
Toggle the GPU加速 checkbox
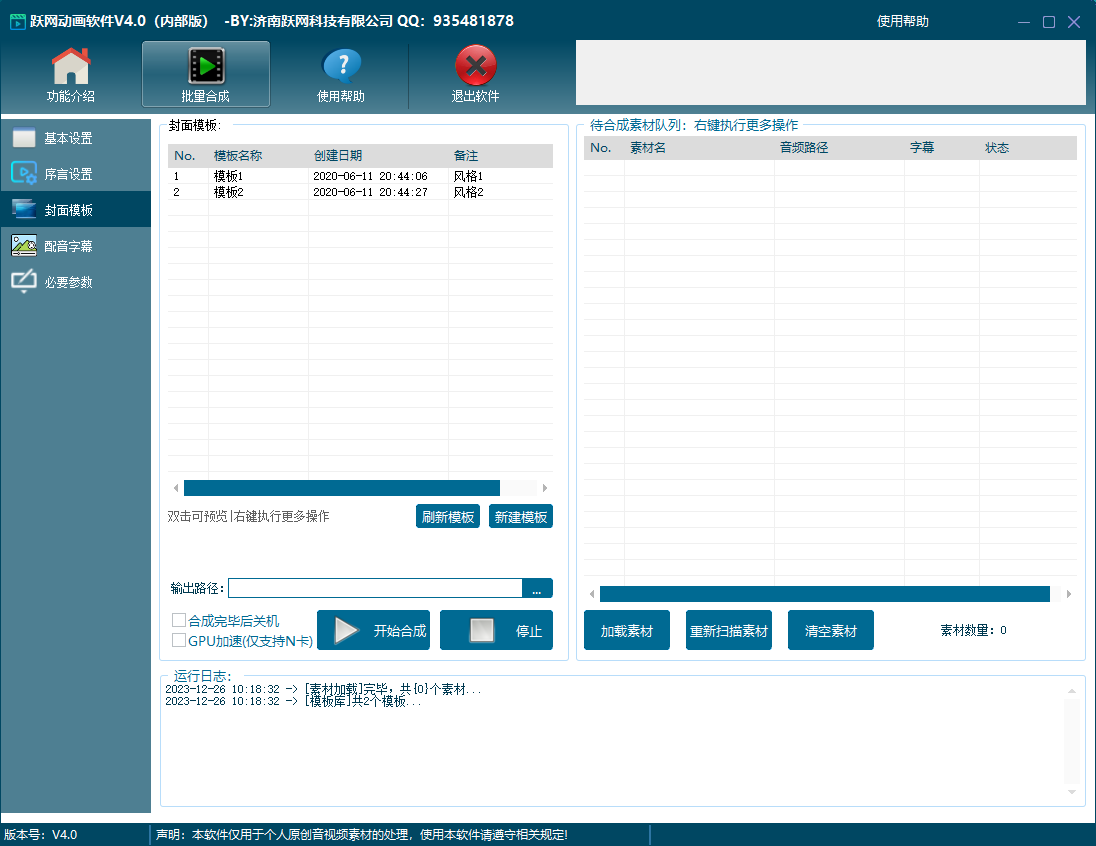click(x=180, y=640)
